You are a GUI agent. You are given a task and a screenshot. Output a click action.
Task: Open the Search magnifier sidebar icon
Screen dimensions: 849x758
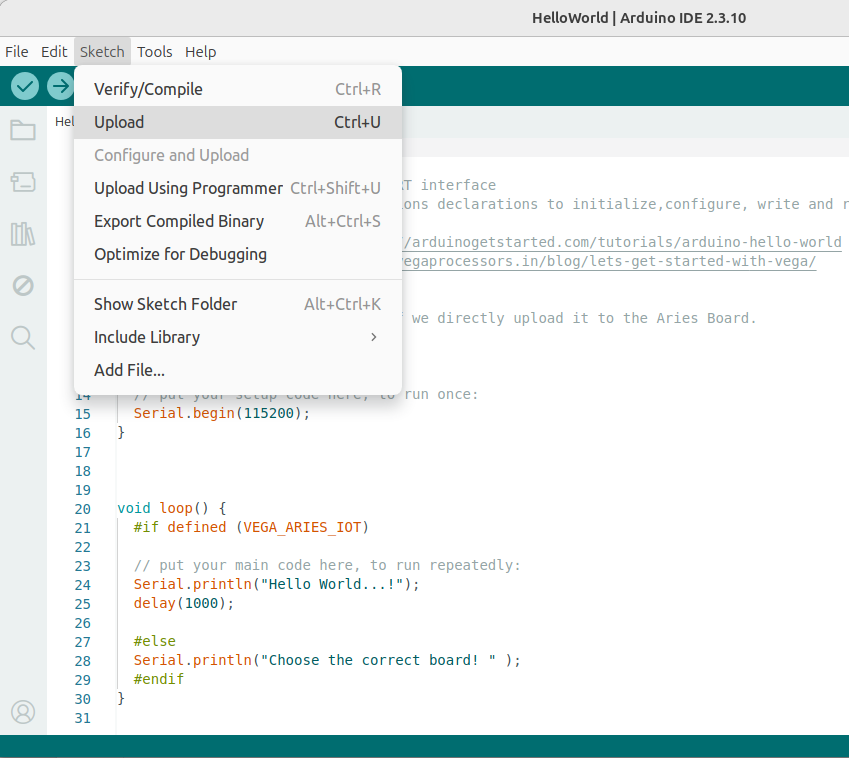coord(23,337)
